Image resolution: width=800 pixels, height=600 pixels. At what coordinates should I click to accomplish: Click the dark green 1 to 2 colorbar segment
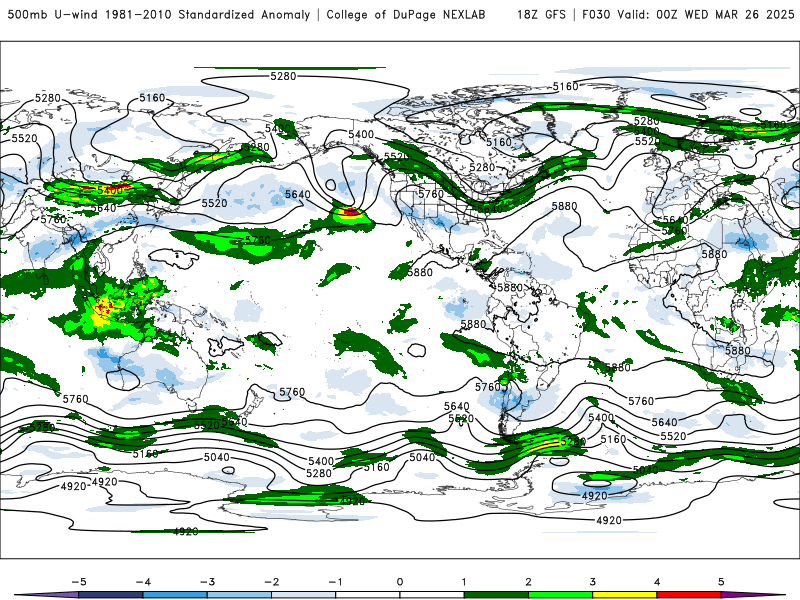tap(496, 595)
